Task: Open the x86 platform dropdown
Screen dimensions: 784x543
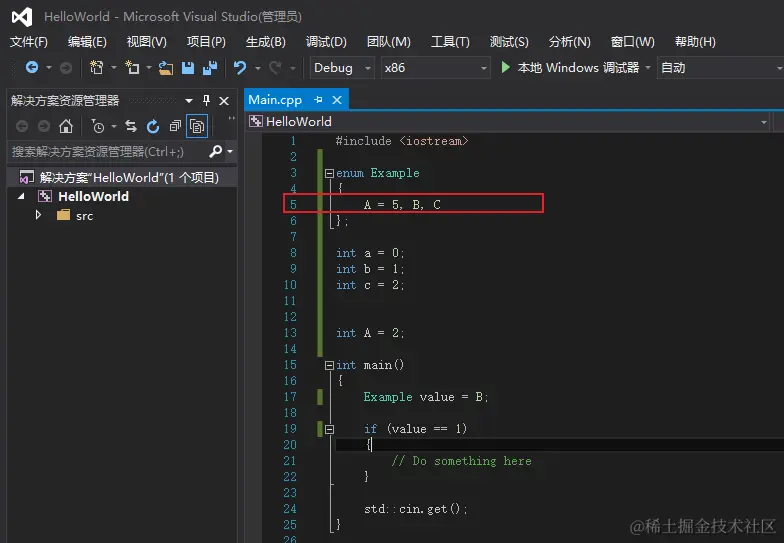Action: [435, 68]
